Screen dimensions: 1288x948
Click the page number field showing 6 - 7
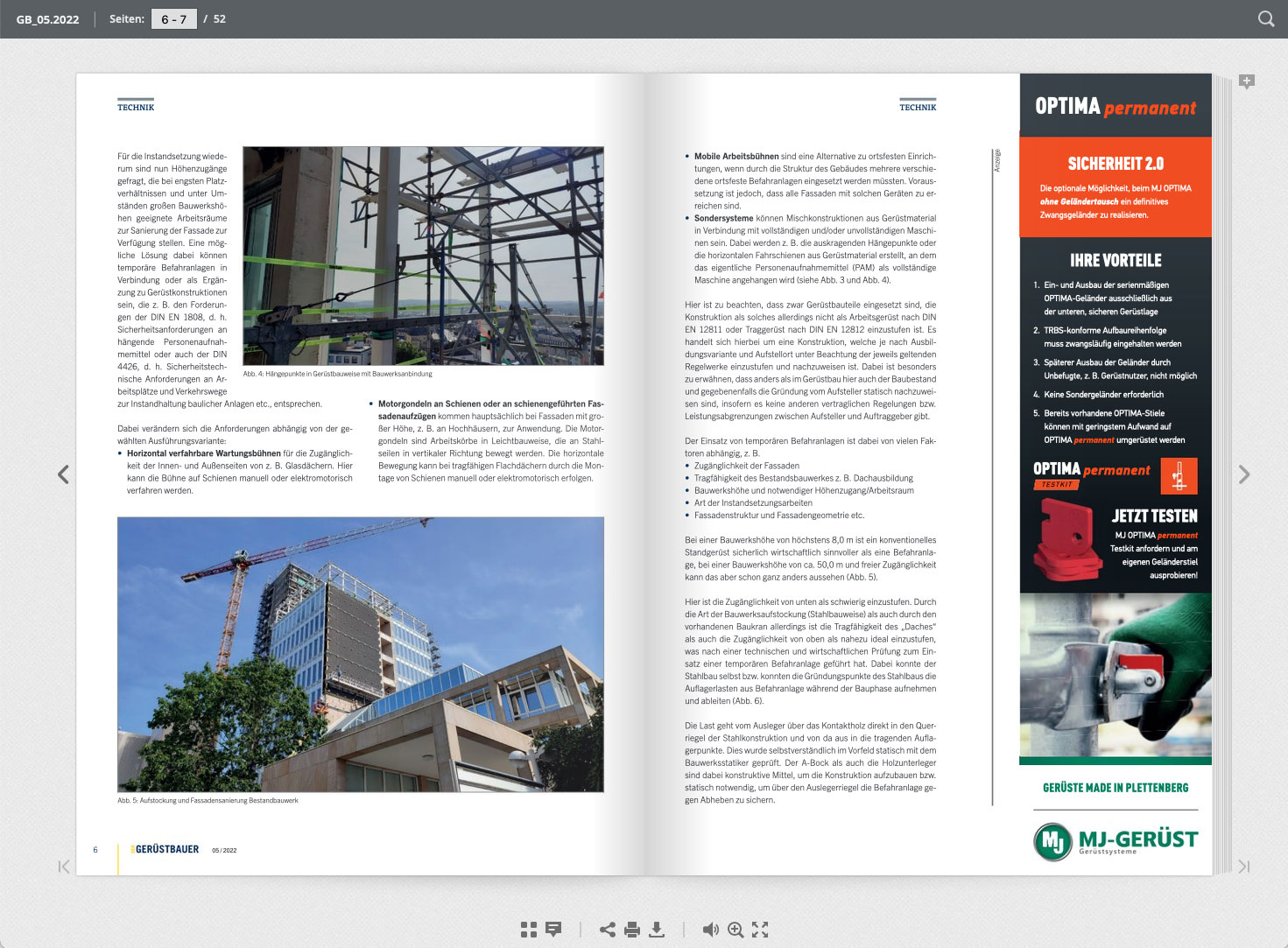(x=174, y=19)
